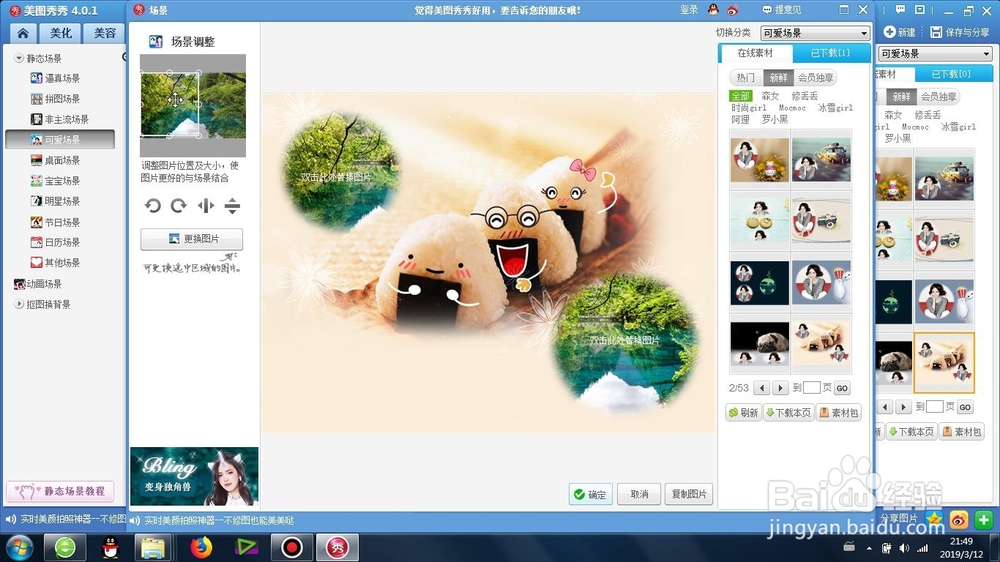Screen dimensions: 1000x562
Task: Open the 美容 tab
Action: (x=105, y=33)
